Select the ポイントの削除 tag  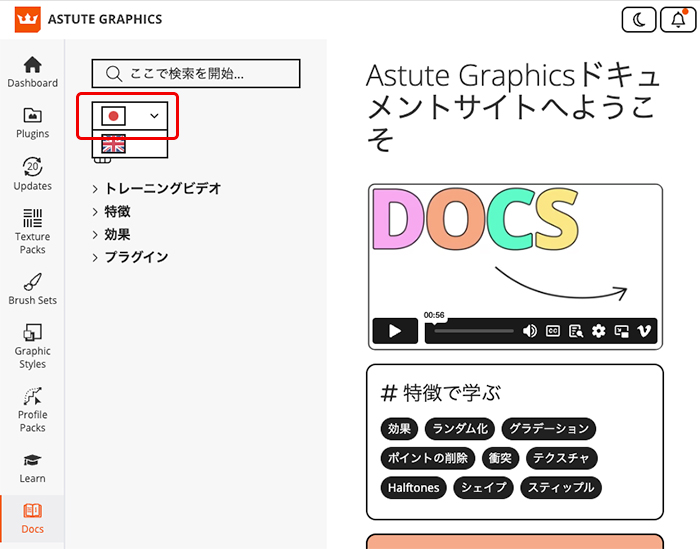tap(428, 458)
